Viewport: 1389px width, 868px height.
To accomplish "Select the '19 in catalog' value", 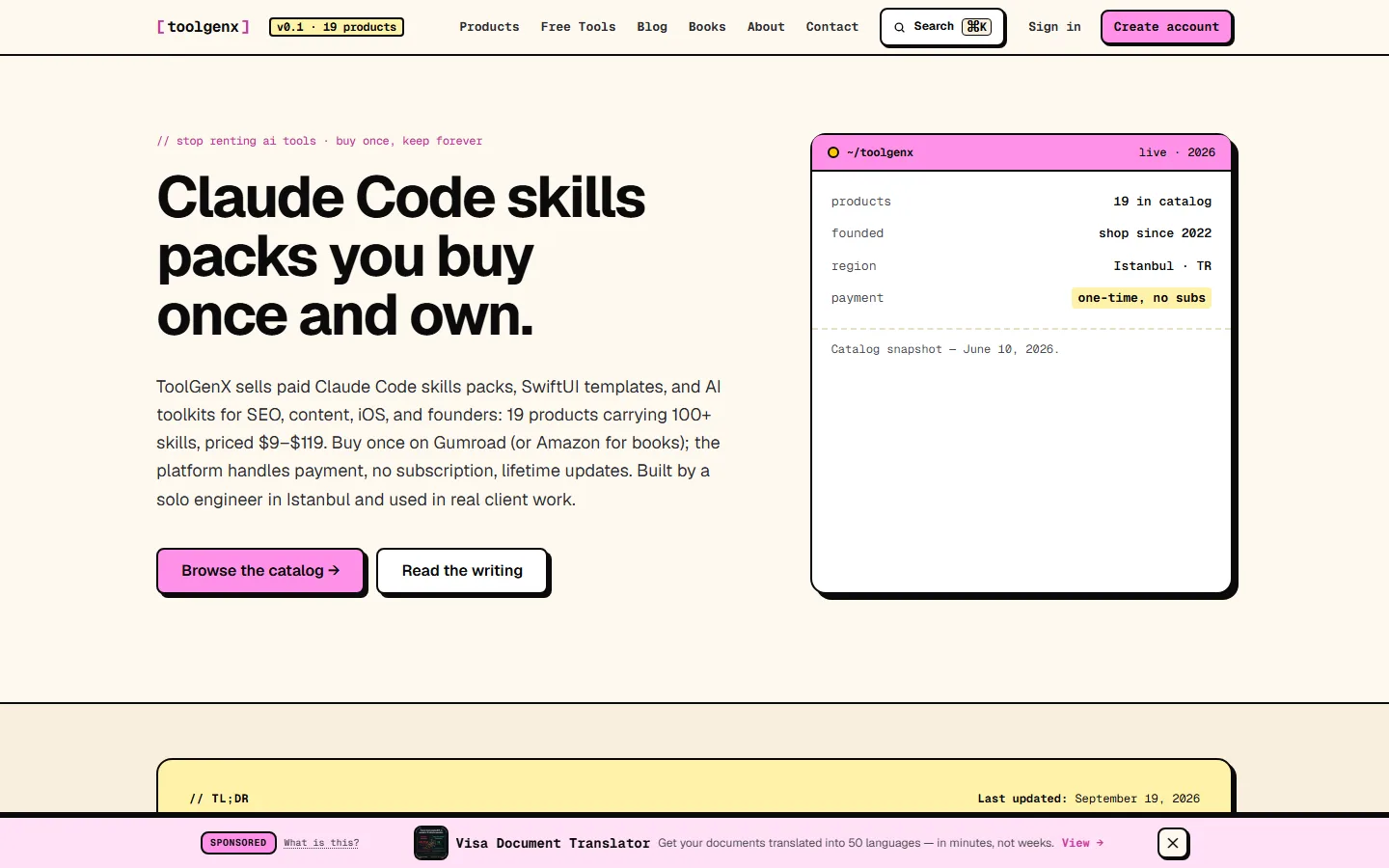I will coord(1162,202).
